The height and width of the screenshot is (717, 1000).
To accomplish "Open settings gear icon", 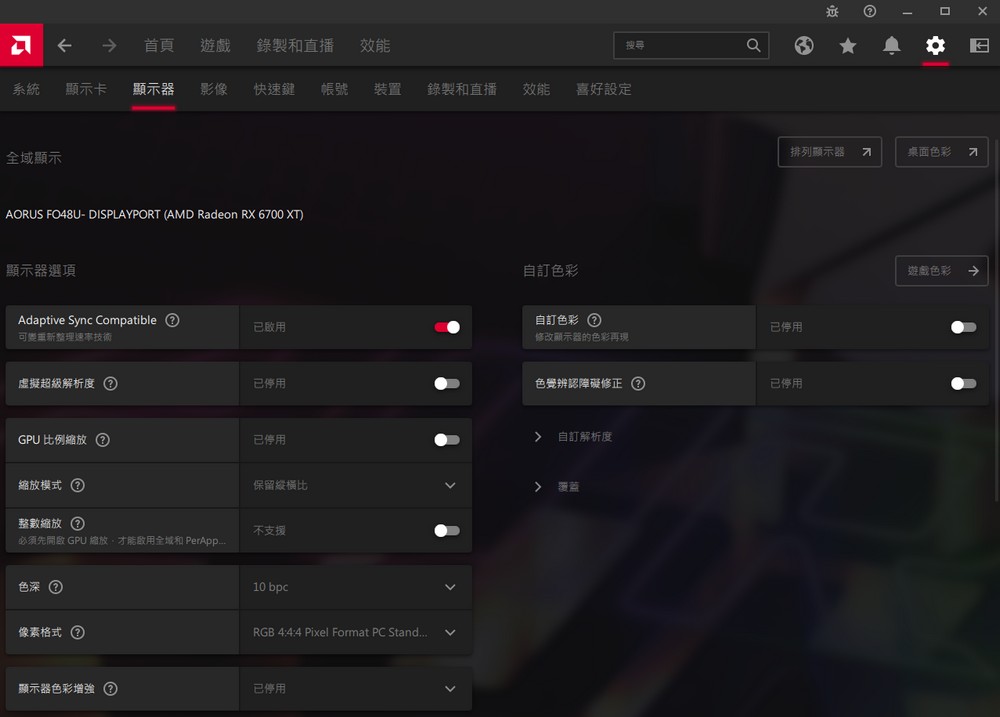I will (x=936, y=45).
